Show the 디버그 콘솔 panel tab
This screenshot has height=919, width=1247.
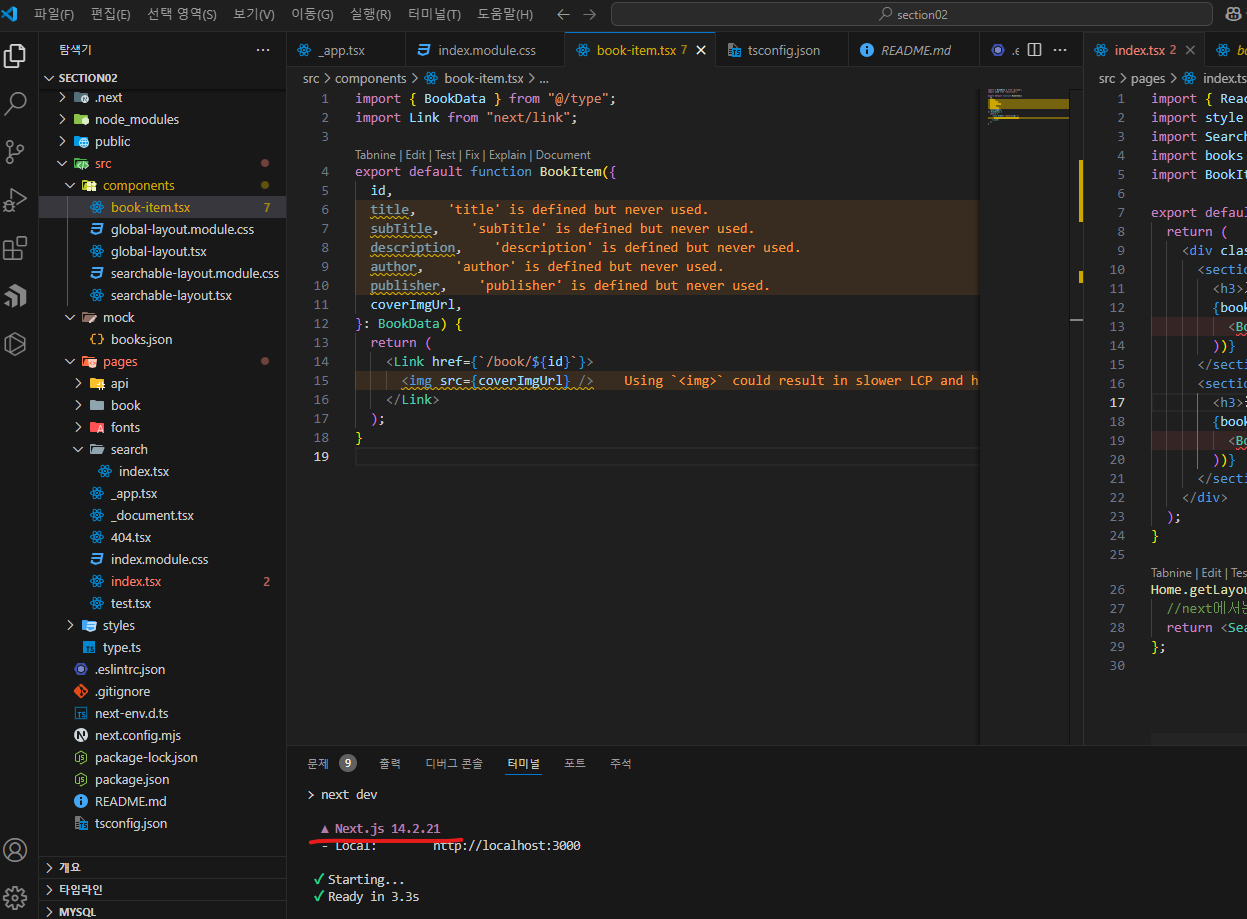[x=454, y=763]
